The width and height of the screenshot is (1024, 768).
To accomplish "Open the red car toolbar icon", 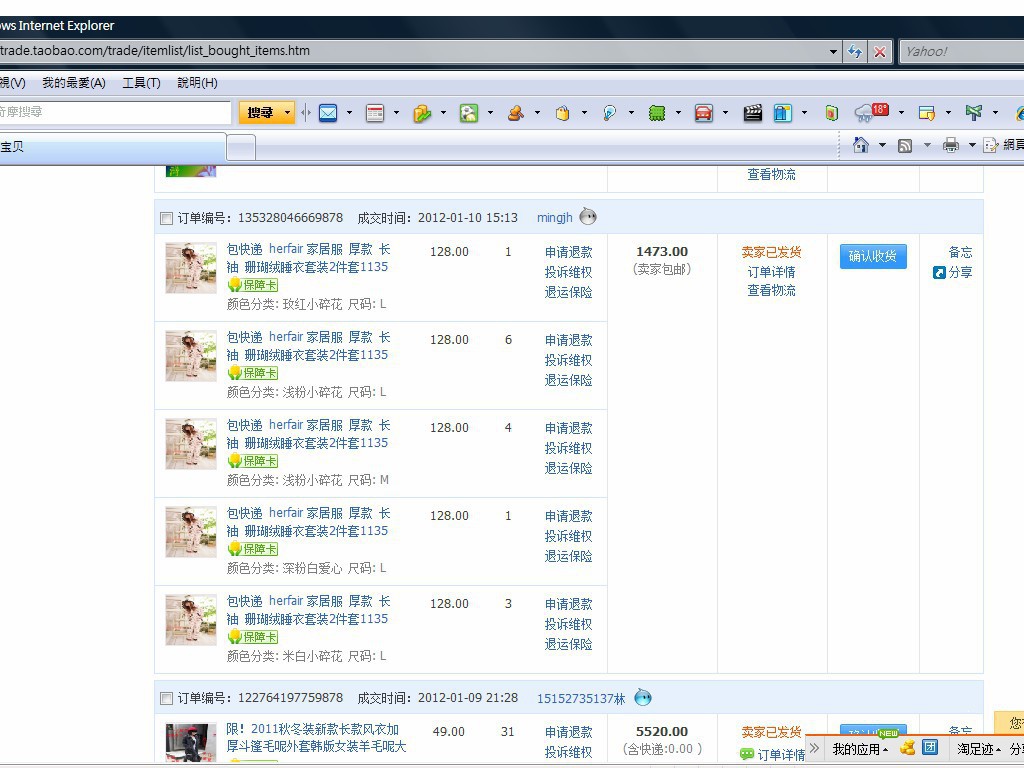I will click(x=703, y=113).
